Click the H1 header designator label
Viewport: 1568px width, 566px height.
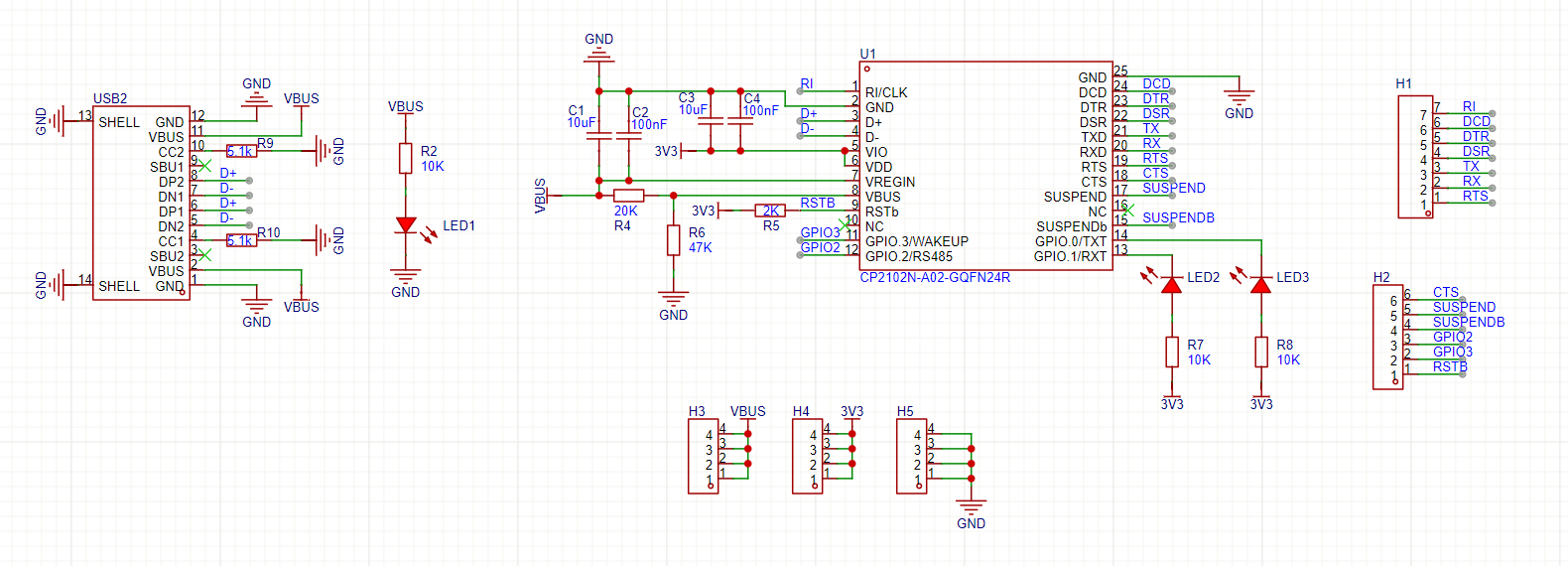click(1403, 83)
